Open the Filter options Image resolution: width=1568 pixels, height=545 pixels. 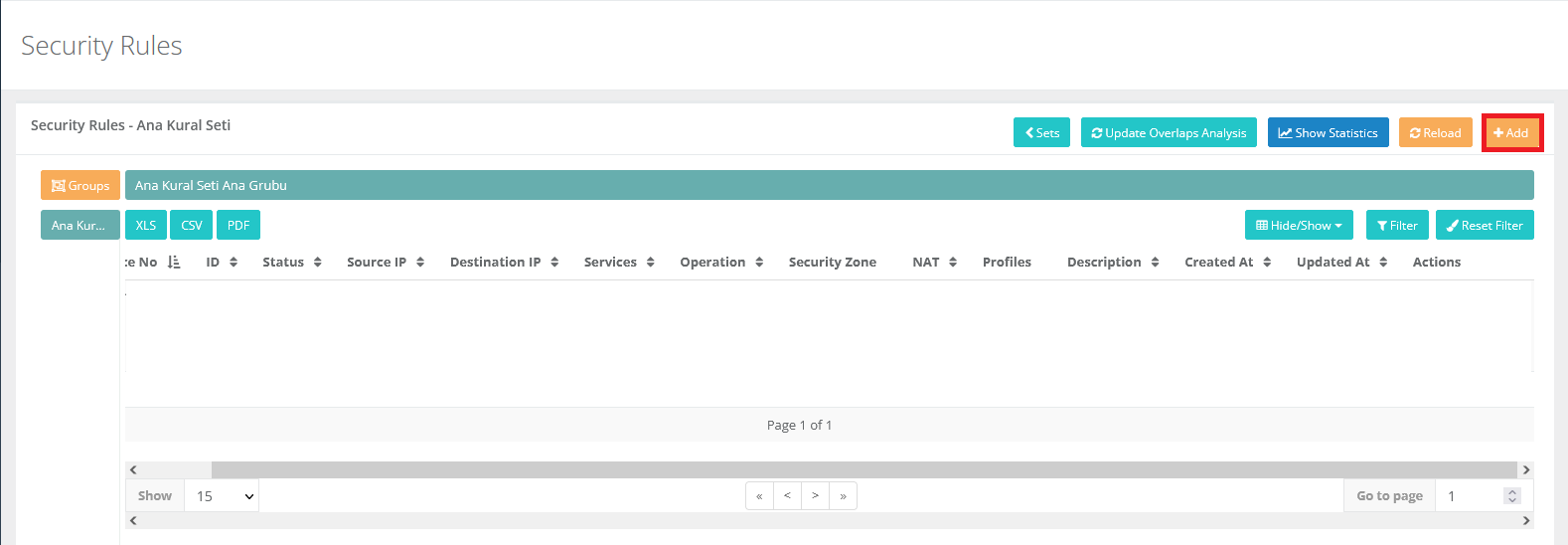click(x=1397, y=225)
